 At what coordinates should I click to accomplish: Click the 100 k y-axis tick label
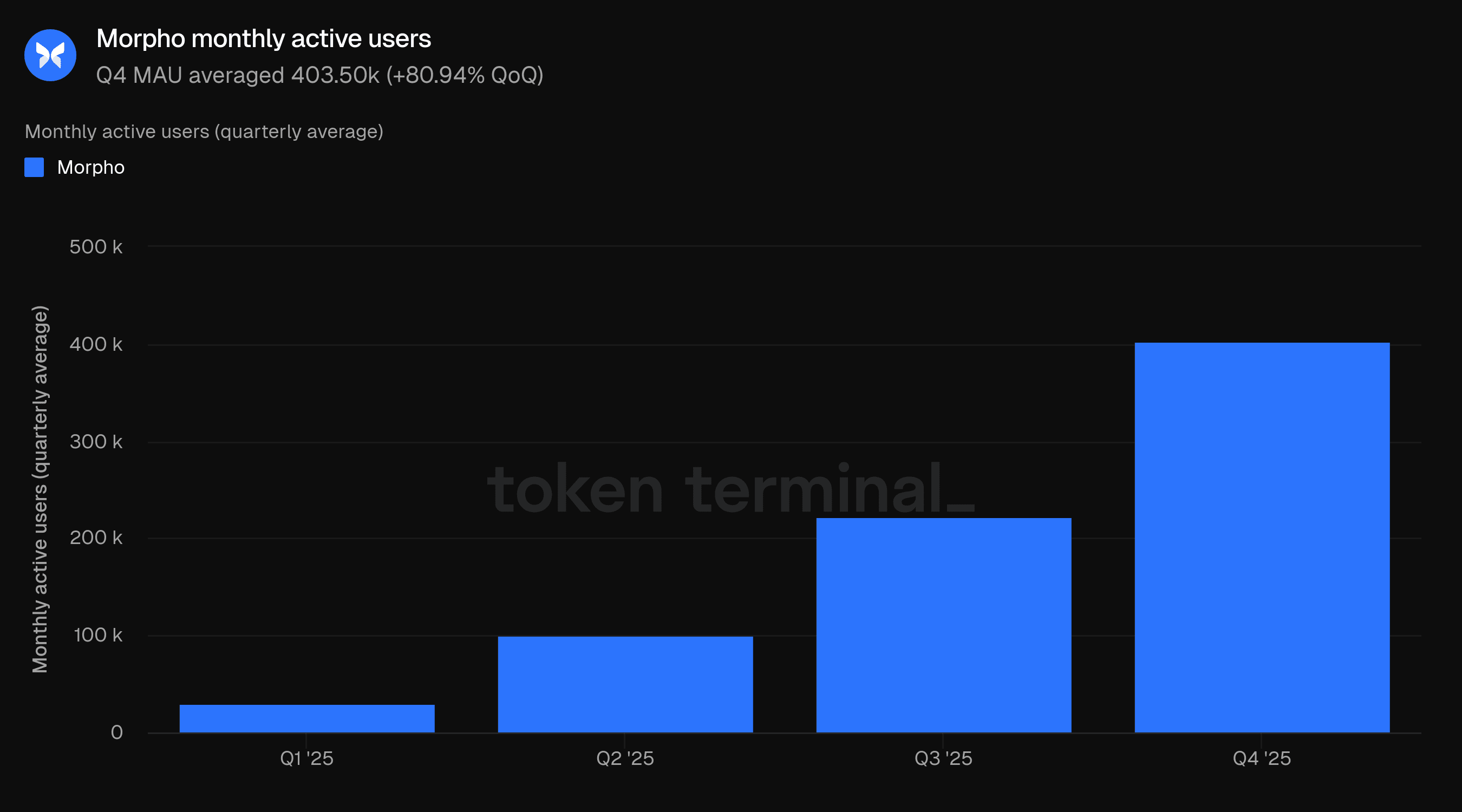97,635
